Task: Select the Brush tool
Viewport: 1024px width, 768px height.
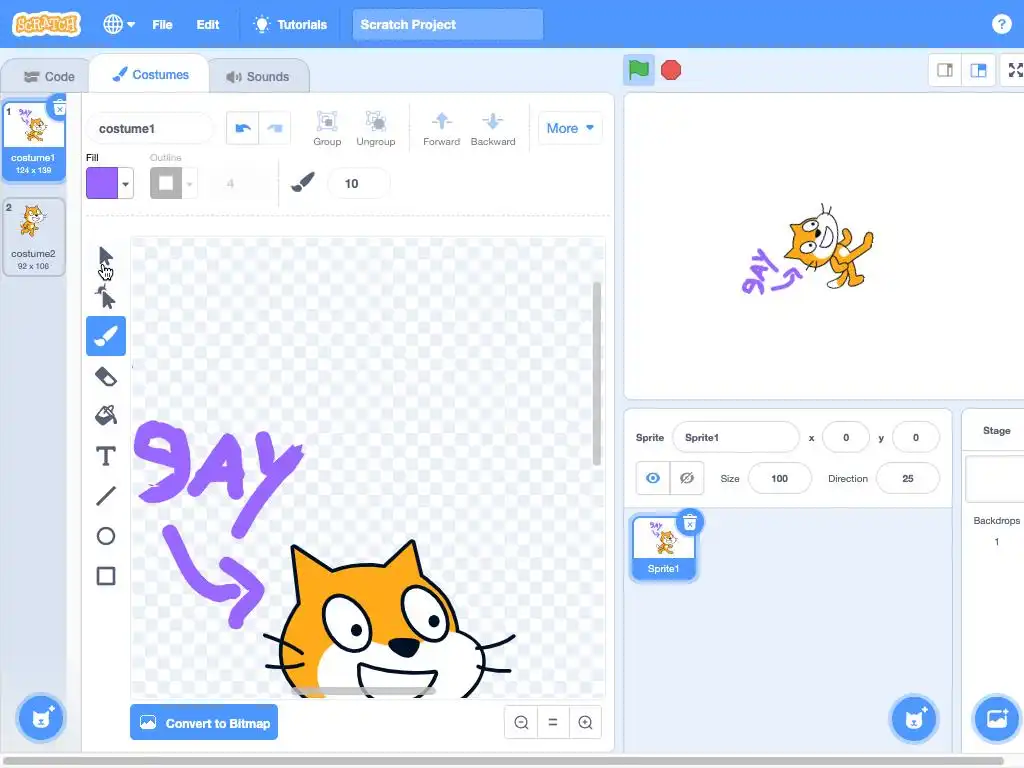Action: click(106, 336)
